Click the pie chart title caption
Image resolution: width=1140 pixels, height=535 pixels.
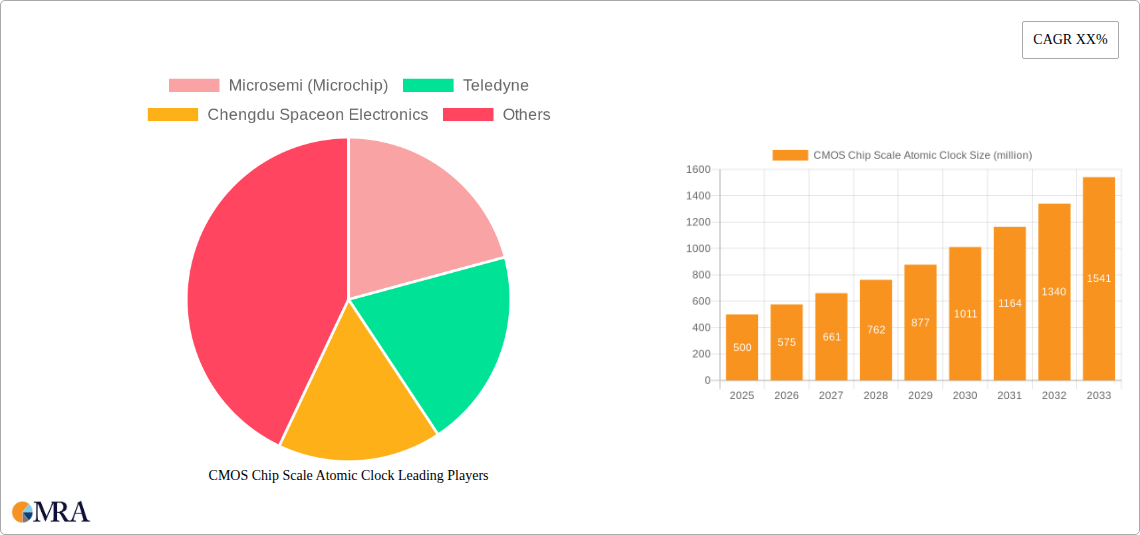348,475
